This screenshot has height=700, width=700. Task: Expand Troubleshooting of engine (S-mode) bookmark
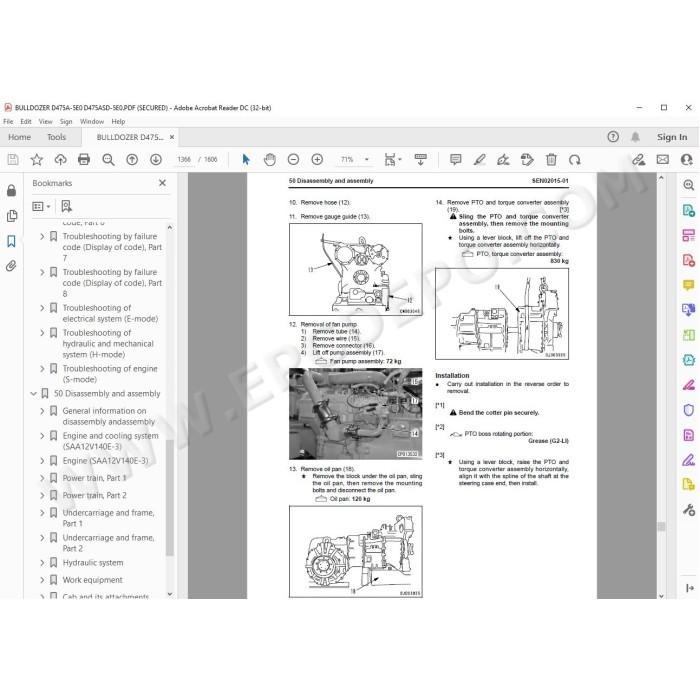tap(42, 369)
